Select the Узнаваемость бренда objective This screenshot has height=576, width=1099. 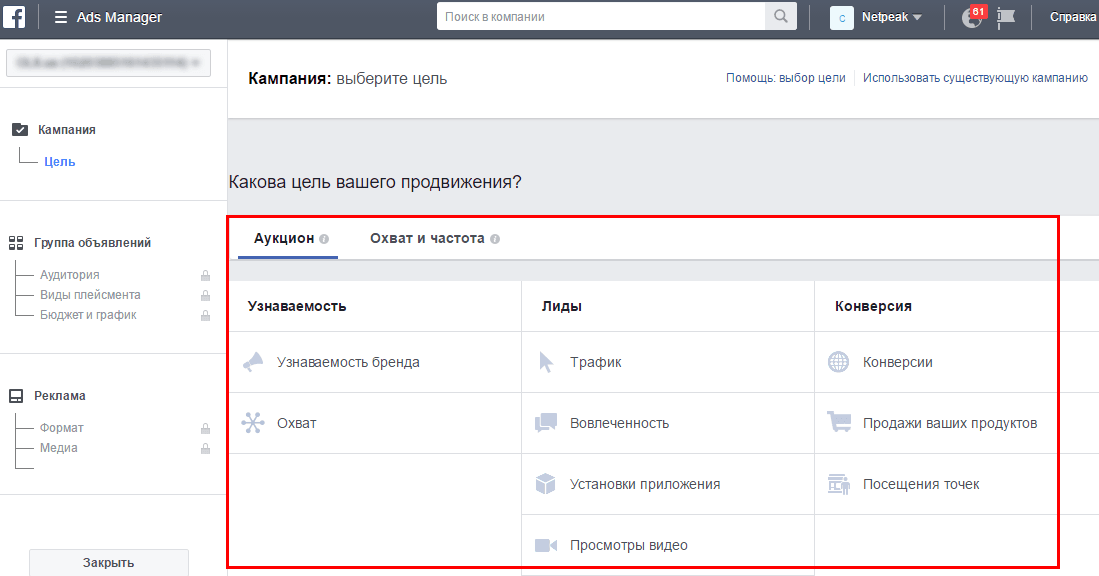(x=348, y=362)
